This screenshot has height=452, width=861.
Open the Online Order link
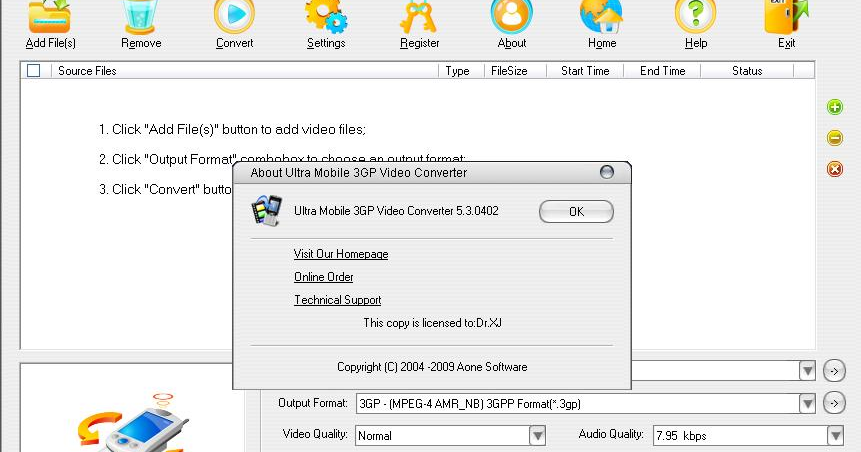click(x=323, y=277)
